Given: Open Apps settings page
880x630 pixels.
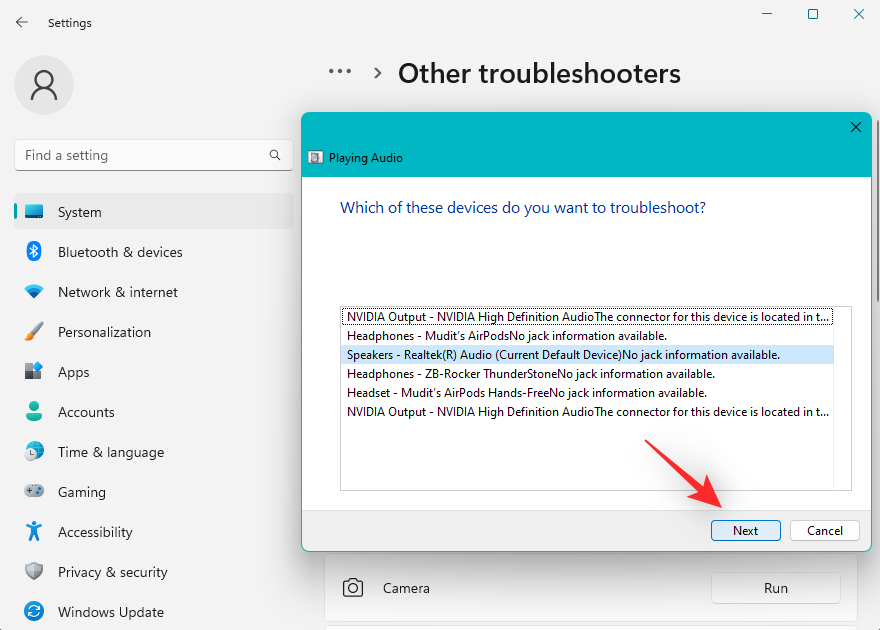Looking at the screenshot, I should (x=154, y=372).
